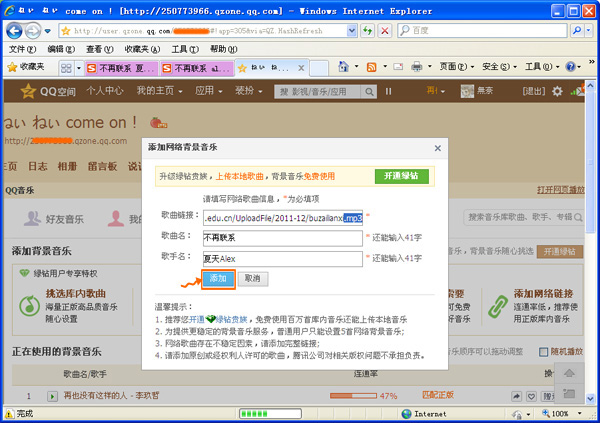Click the 收藏夹 favorites star button
The width and height of the screenshot is (600, 423).
pyautogui.click(x=26, y=67)
